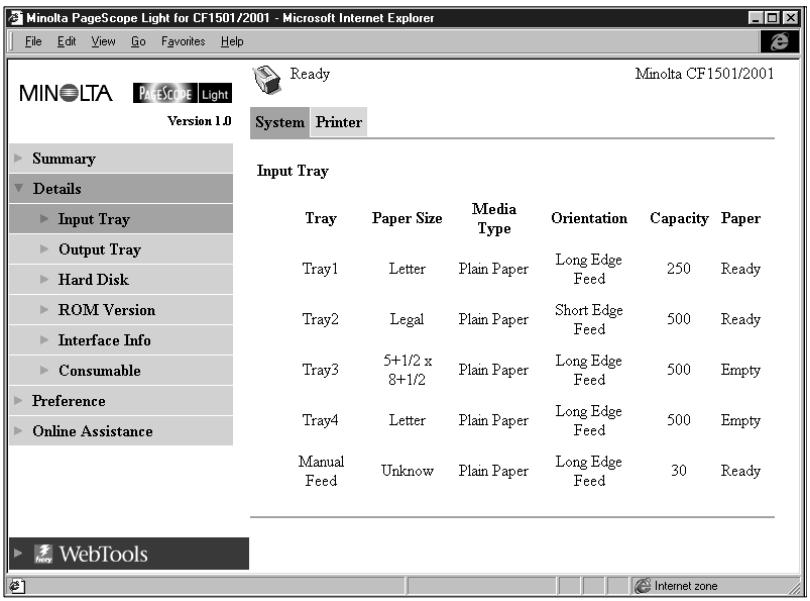810x601 pixels.
Task: Click the Short Edge Feed orientation cell
Action: 589,319
